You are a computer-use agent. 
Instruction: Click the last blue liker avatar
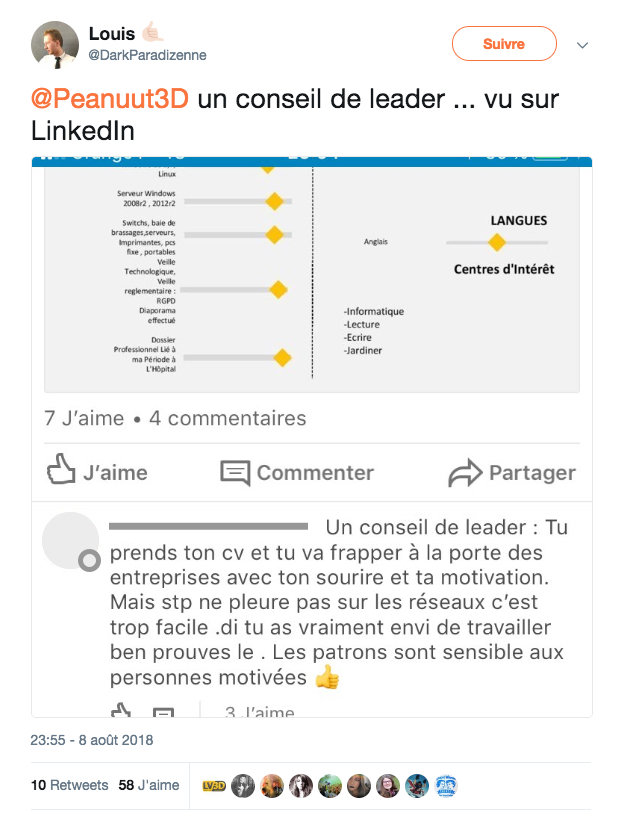pos(445,786)
